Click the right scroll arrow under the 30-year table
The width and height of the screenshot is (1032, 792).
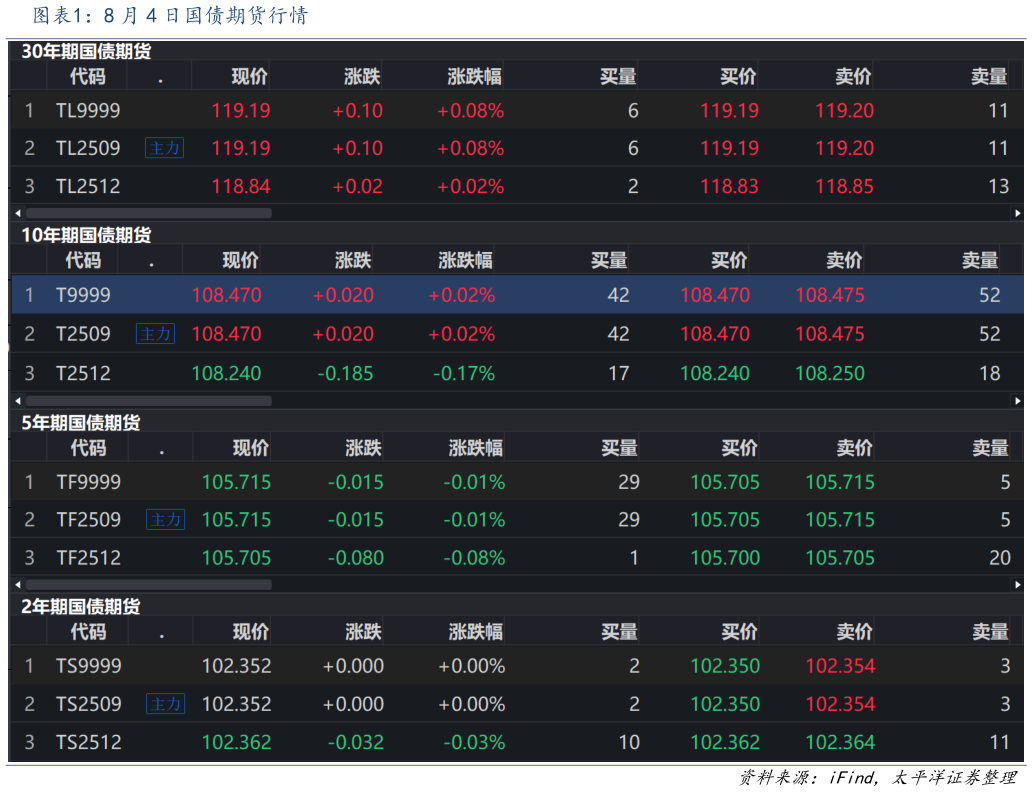[1018, 212]
